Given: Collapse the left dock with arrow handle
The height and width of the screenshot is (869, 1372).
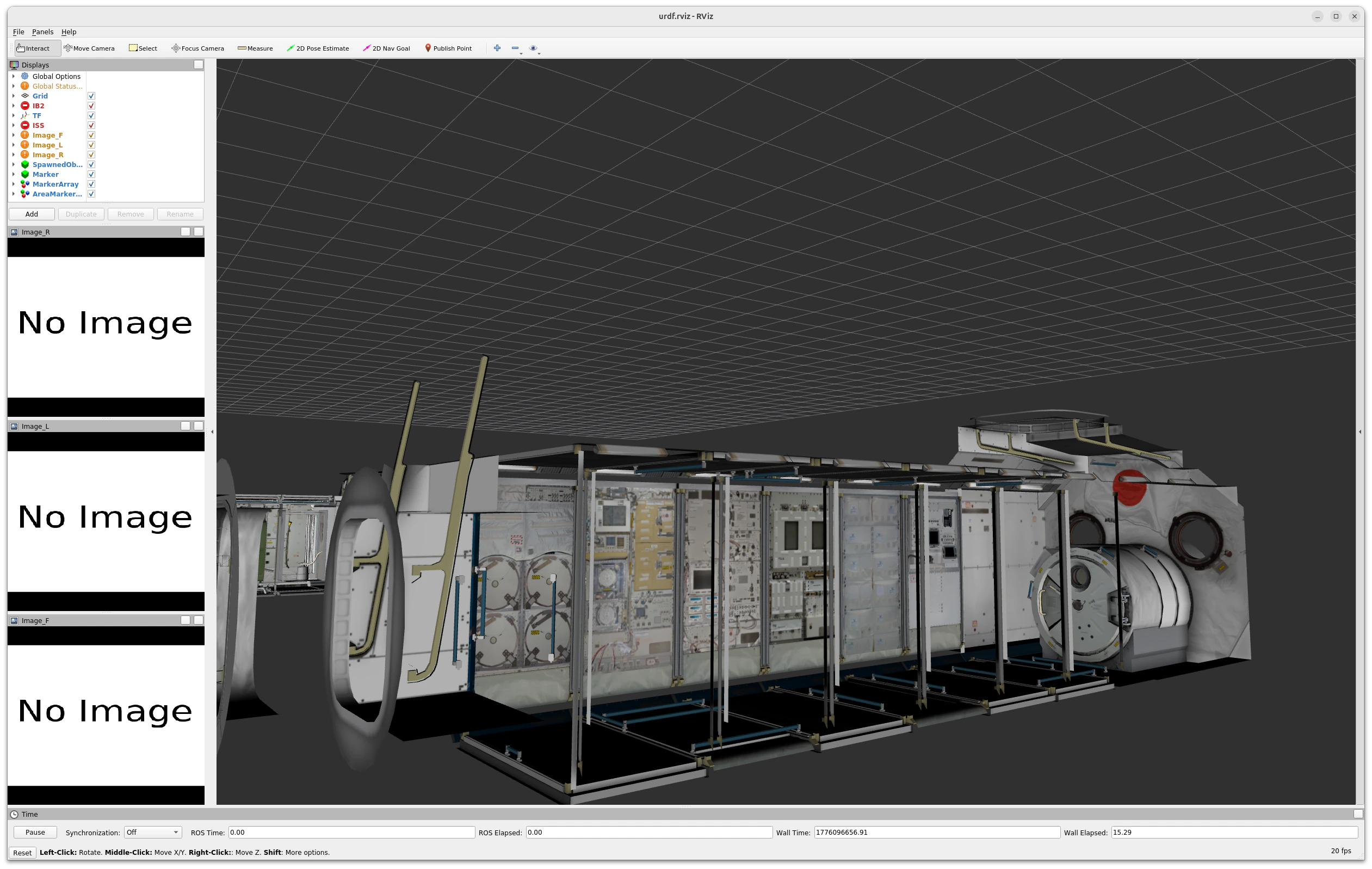Looking at the screenshot, I should point(212,432).
